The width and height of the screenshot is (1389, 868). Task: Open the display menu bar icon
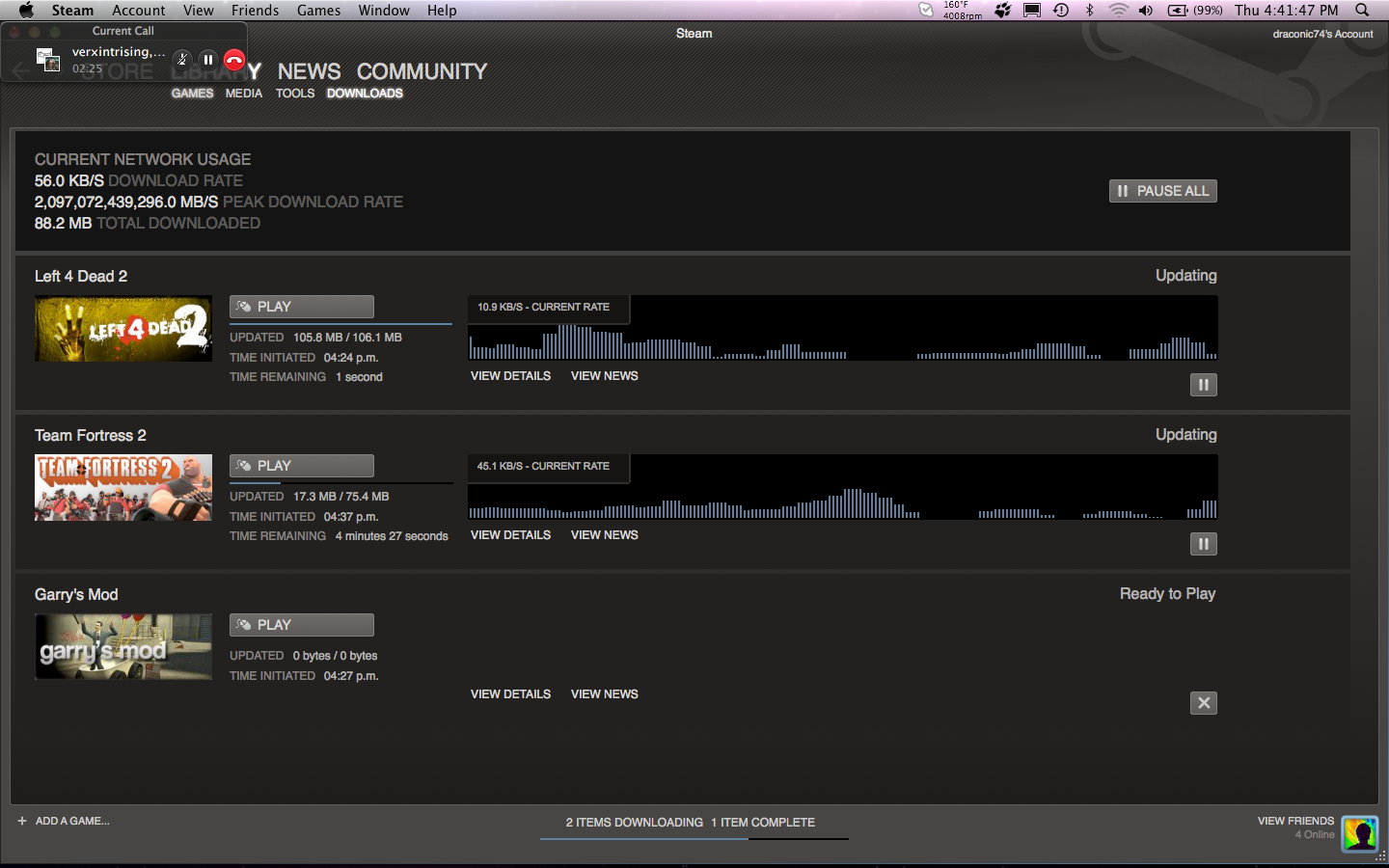1032,11
